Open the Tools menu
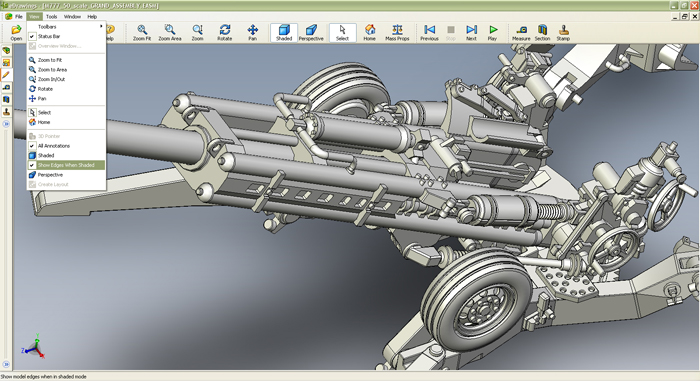 click(x=51, y=17)
